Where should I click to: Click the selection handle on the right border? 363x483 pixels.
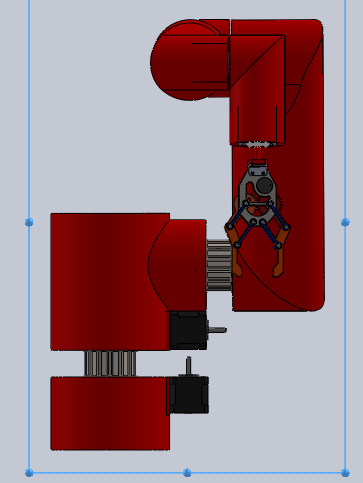tap(345, 222)
